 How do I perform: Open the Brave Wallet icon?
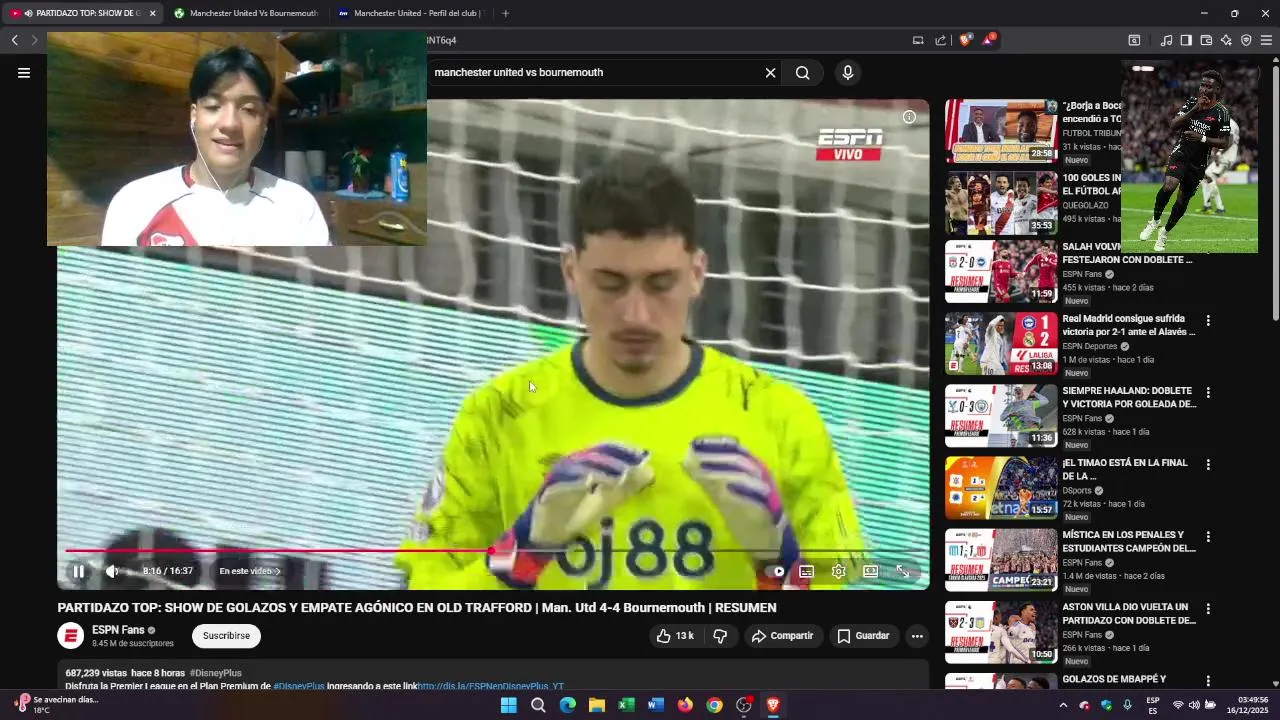tap(1206, 40)
